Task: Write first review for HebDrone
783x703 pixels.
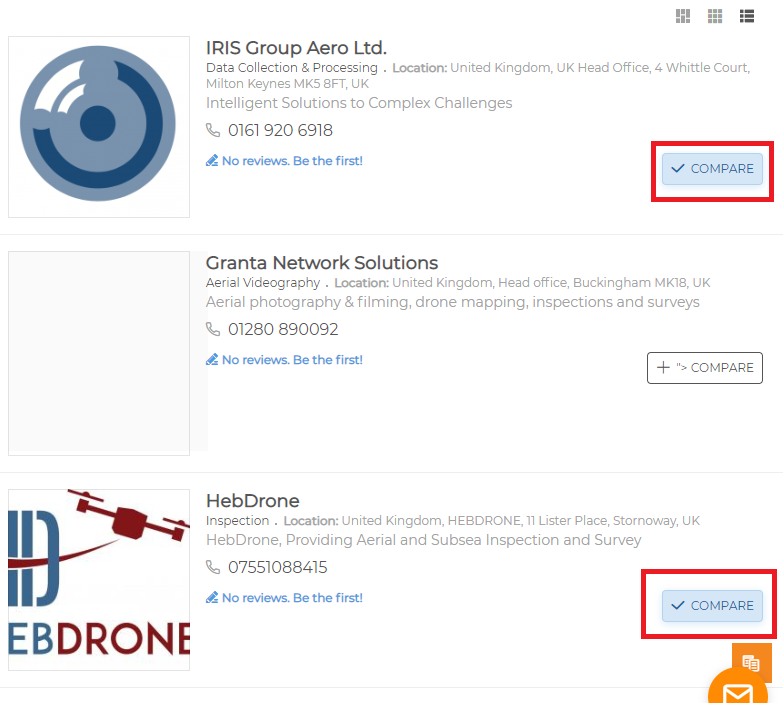Action: click(x=292, y=598)
